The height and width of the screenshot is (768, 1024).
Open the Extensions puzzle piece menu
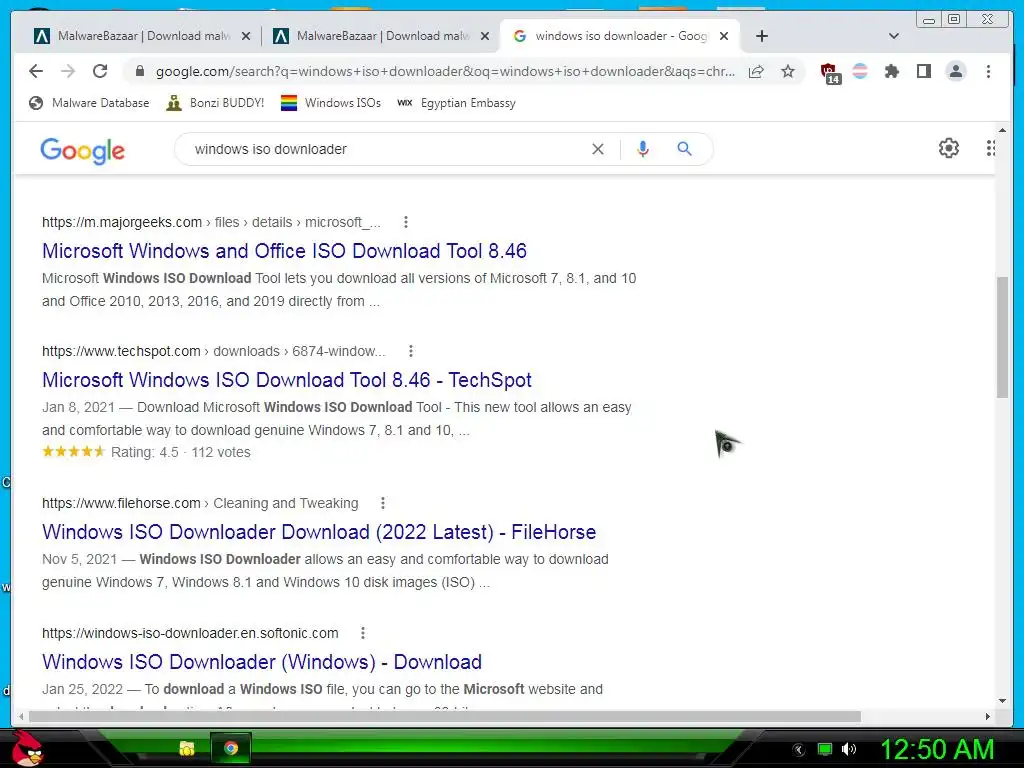click(x=891, y=71)
